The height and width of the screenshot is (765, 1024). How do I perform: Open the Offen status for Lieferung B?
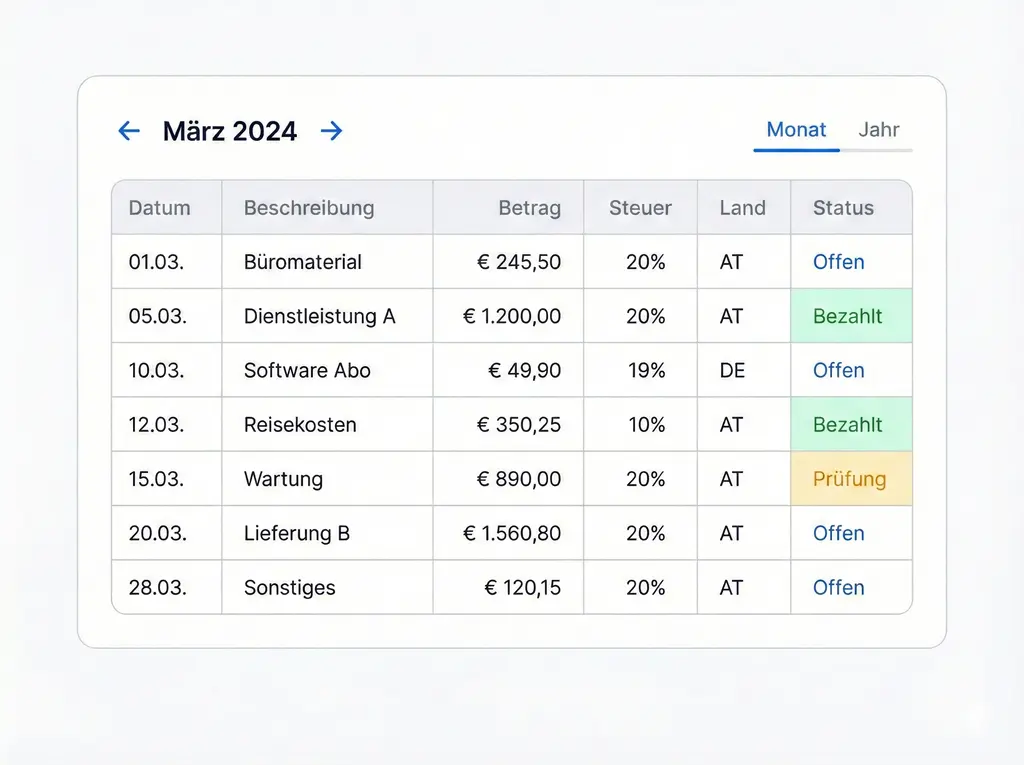(x=838, y=533)
